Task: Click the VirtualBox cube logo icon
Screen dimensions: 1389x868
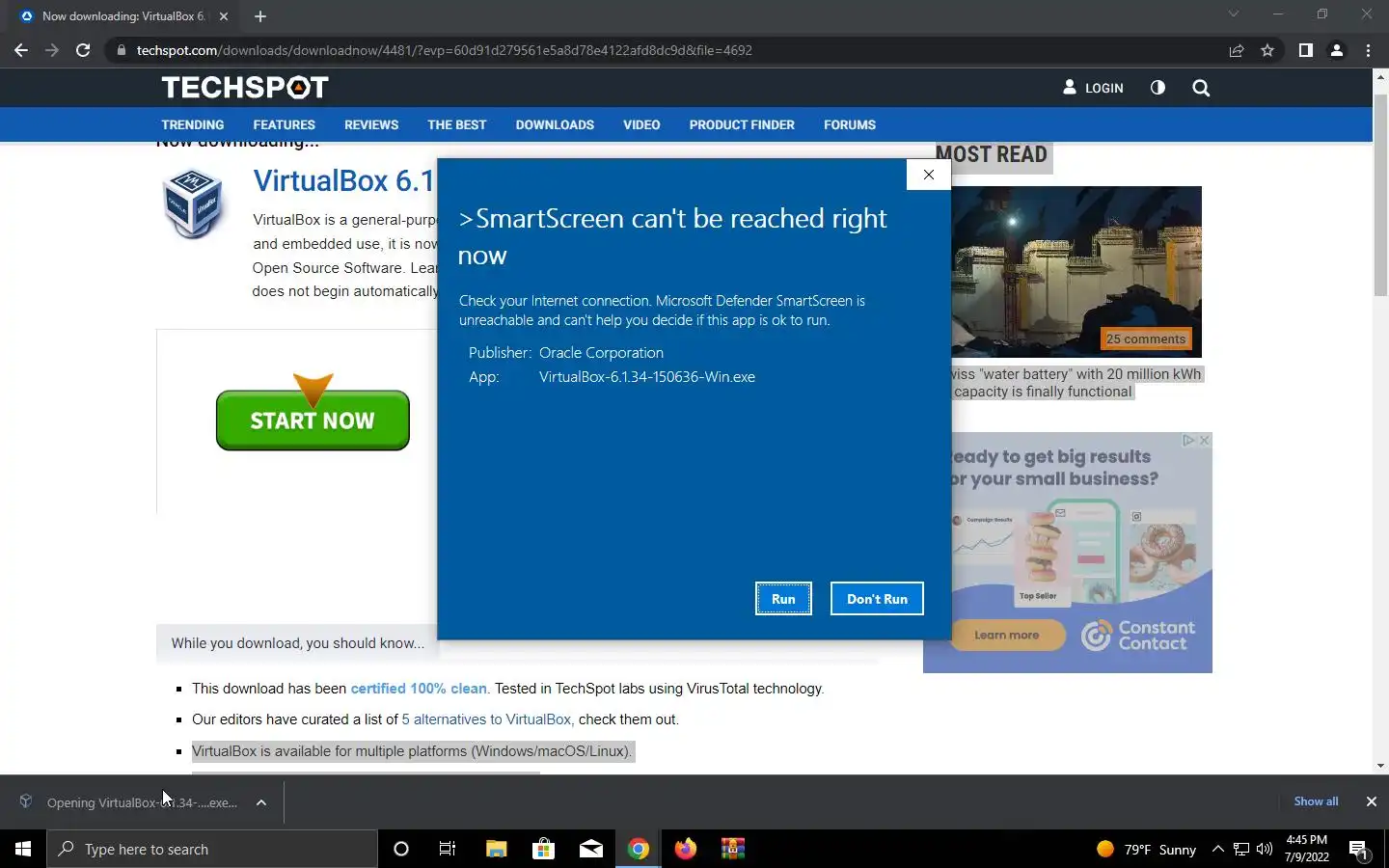Action: pos(193,203)
